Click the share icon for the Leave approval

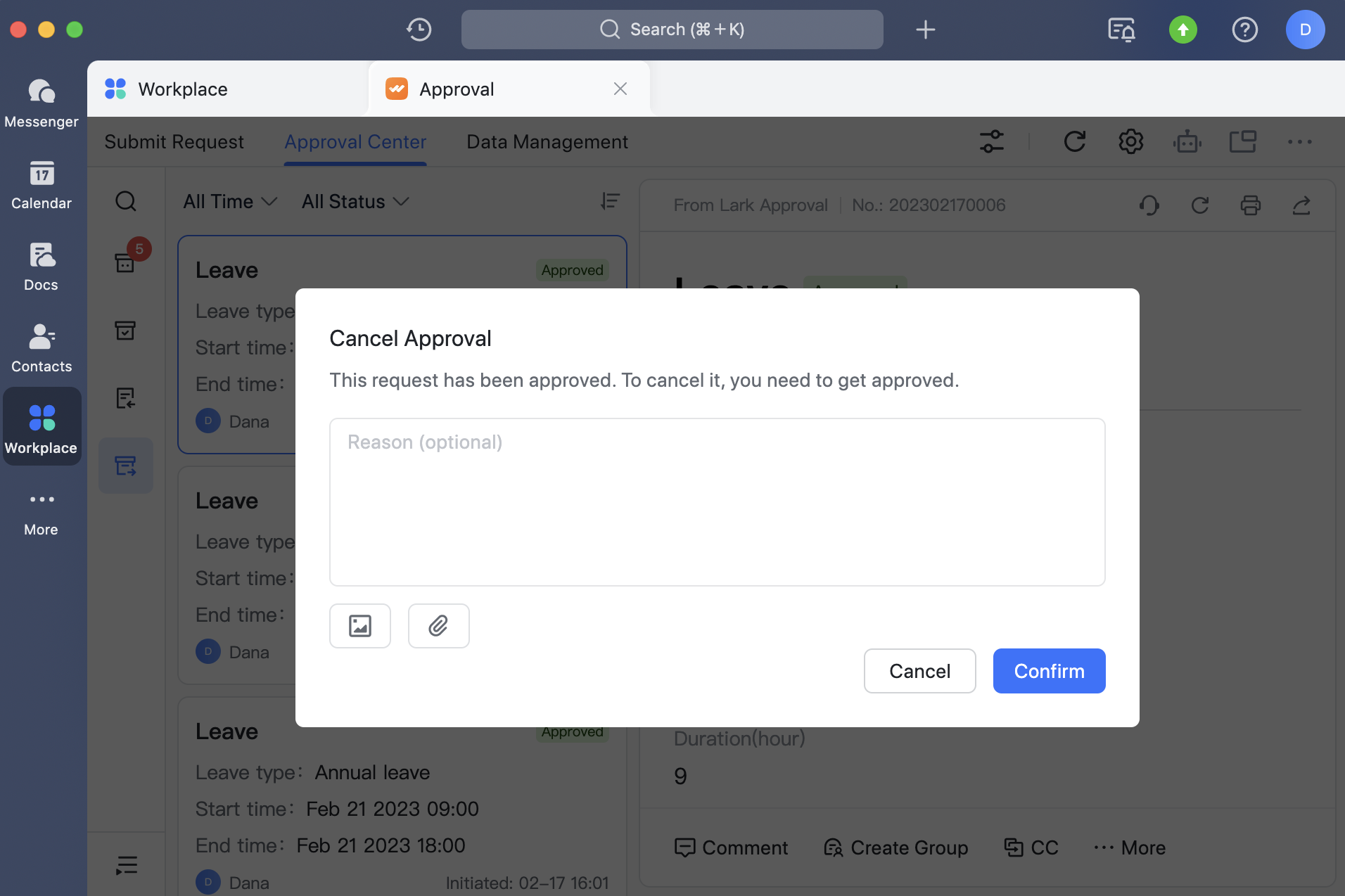coord(1302,205)
